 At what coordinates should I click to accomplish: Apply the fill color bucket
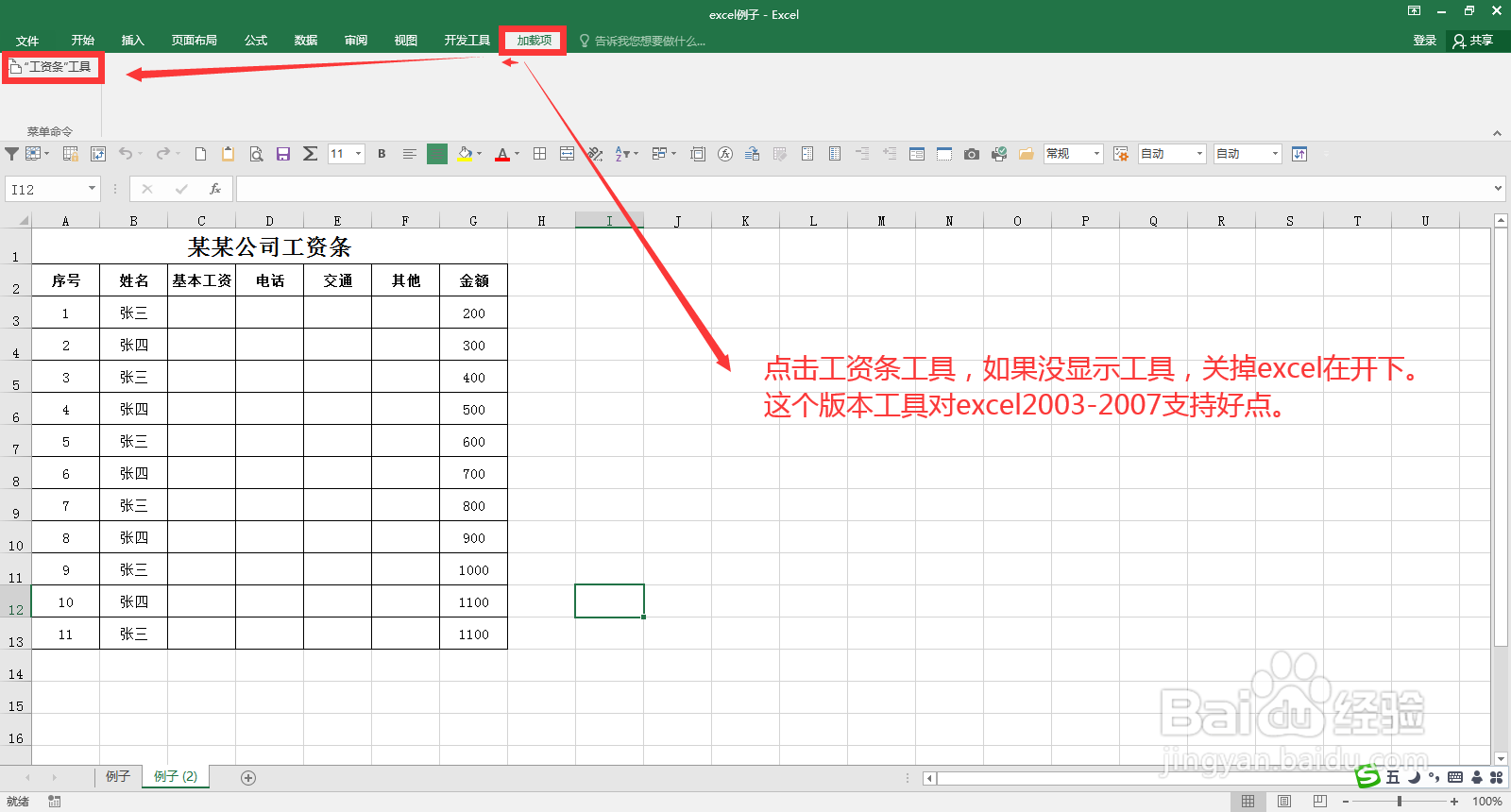(465, 154)
